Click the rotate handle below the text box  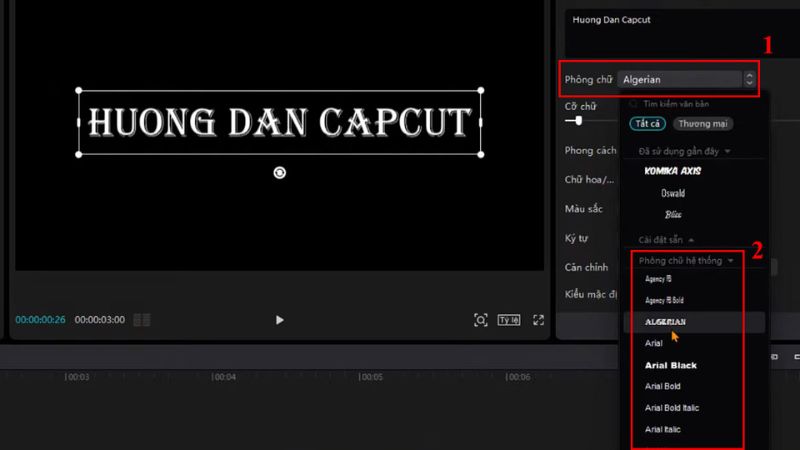click(279, 173)
